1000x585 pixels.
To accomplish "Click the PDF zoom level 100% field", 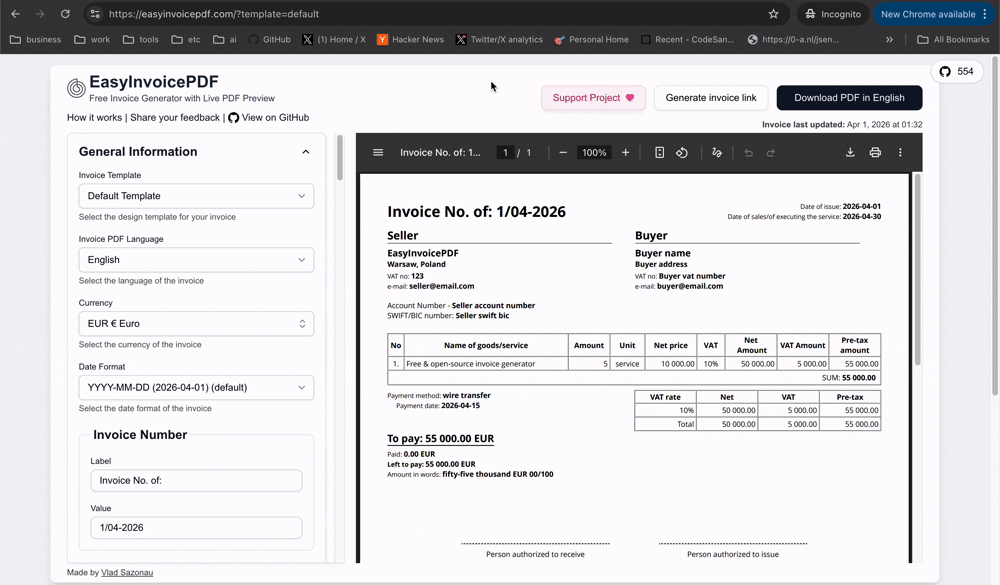I will click(594, 152).
